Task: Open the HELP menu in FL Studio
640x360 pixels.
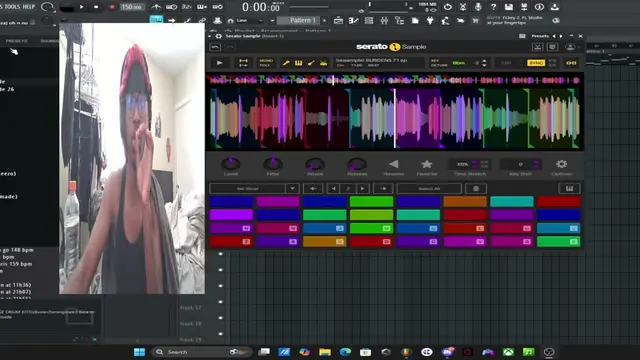Action: (x=29, y=7)
